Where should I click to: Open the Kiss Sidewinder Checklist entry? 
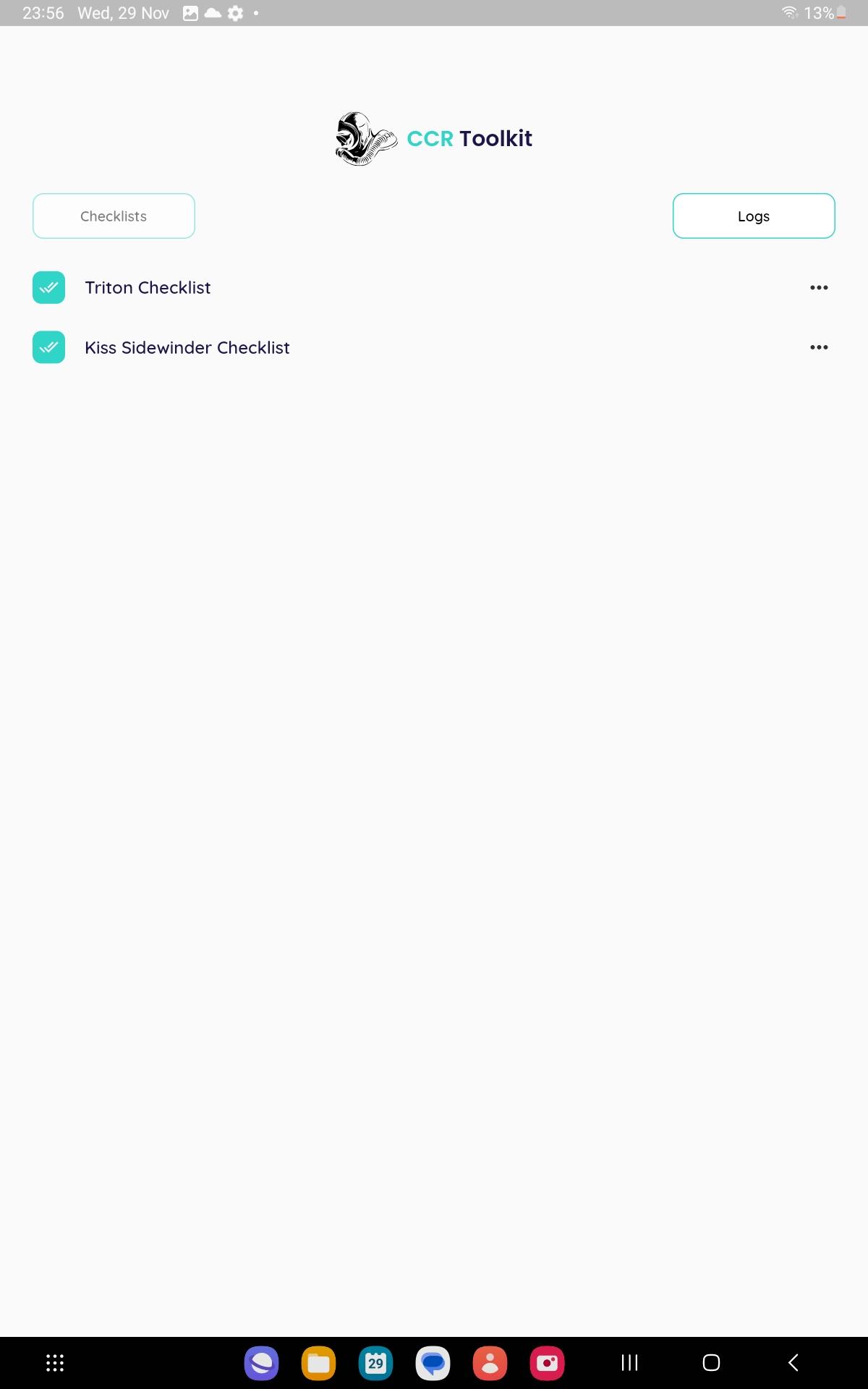point(187,348)
